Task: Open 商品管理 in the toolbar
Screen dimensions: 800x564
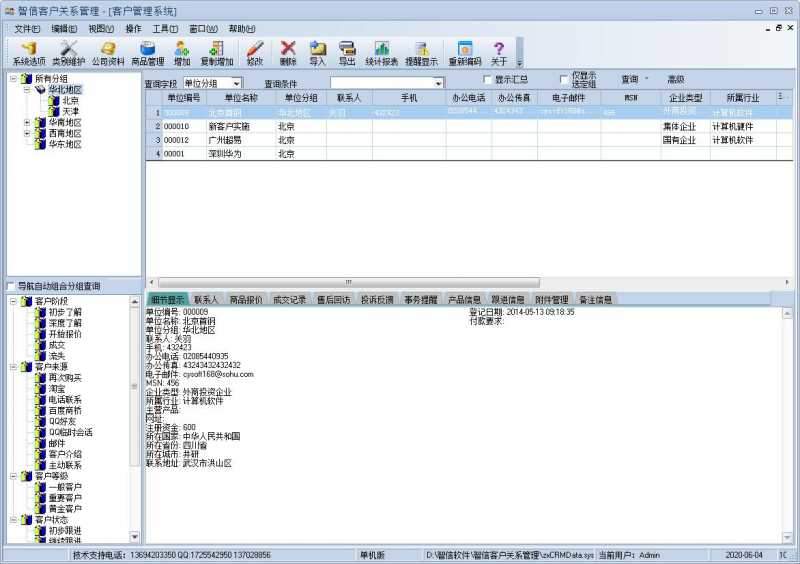Action: 147,53
